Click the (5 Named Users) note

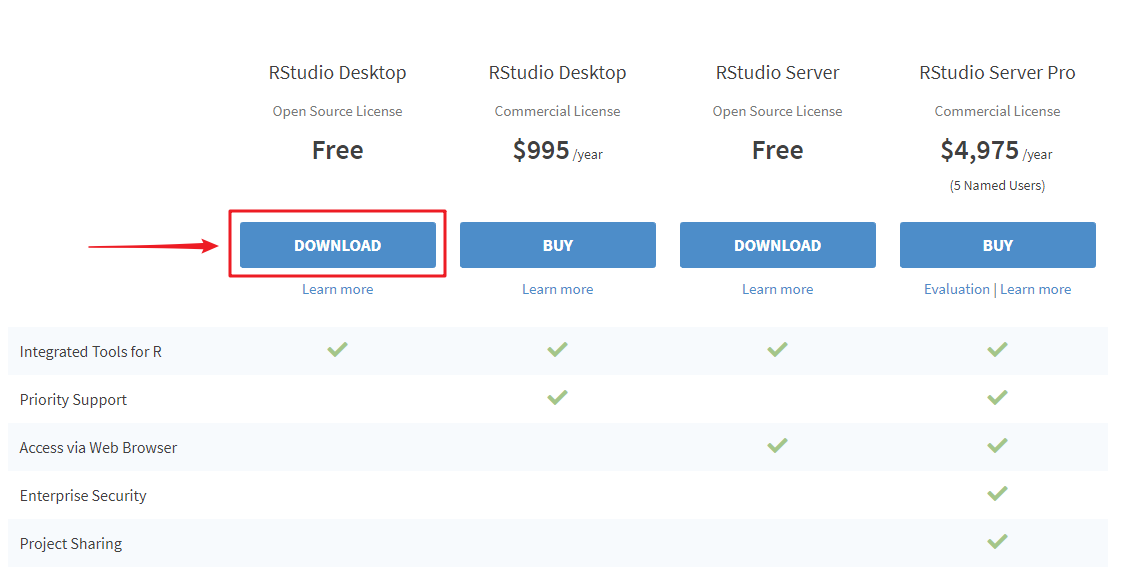click(x=997, y=185)
